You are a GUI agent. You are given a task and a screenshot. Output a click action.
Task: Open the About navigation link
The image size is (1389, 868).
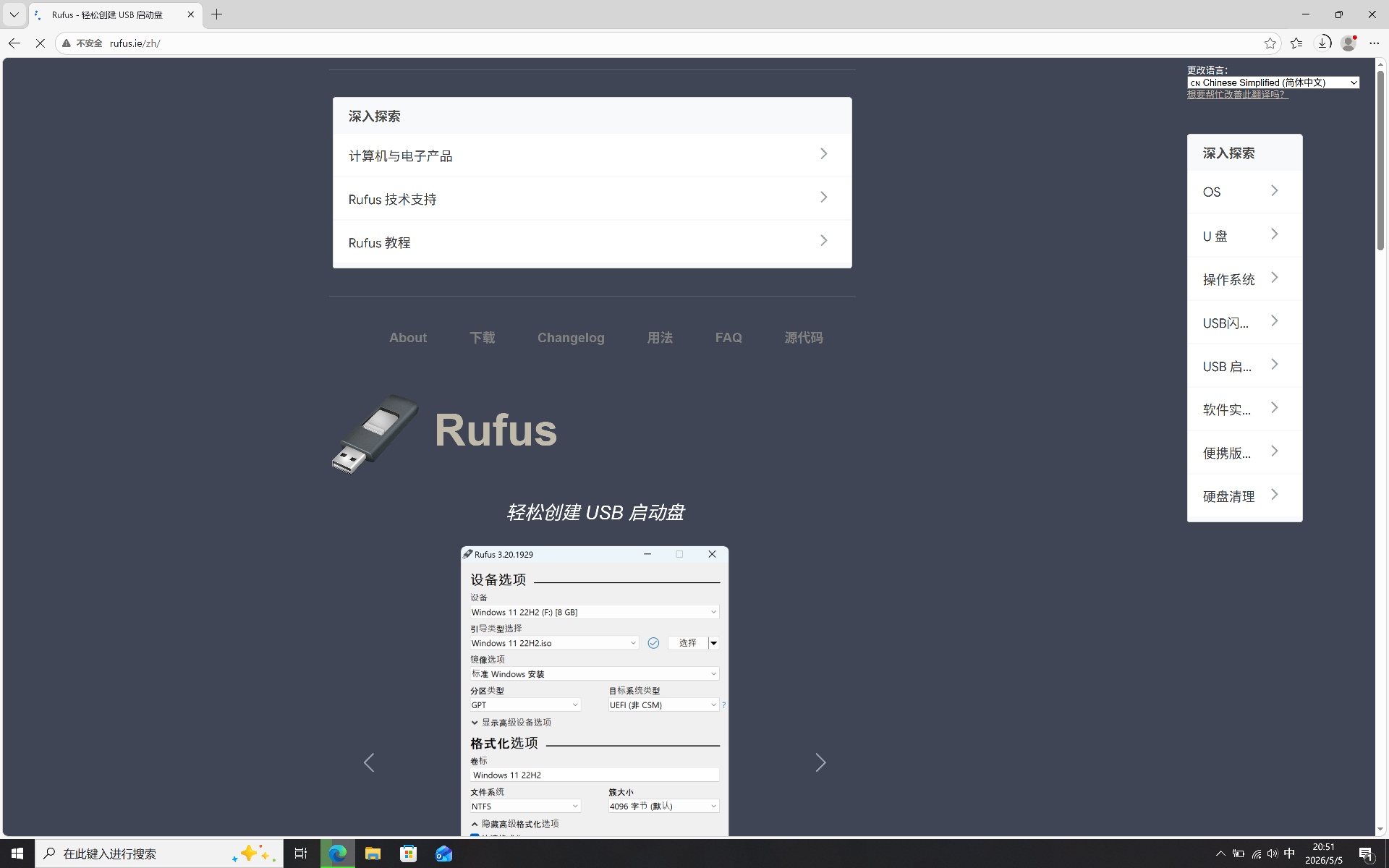pyautogui.click(x=408, y=338)
